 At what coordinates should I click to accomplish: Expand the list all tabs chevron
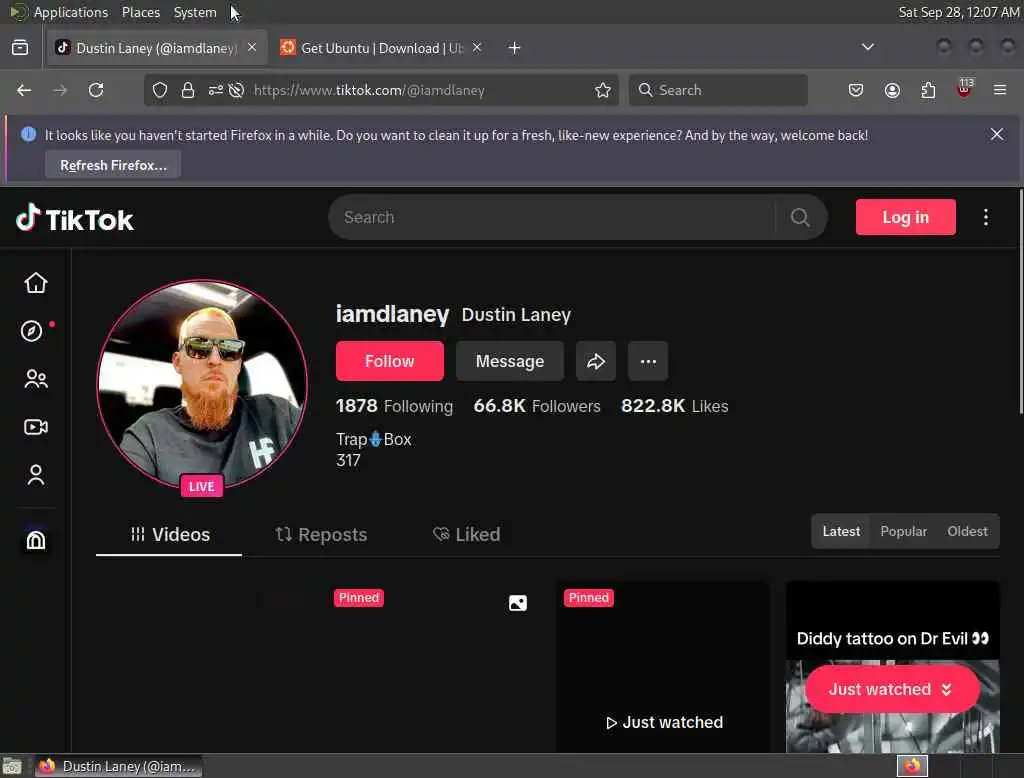[868, 47]
